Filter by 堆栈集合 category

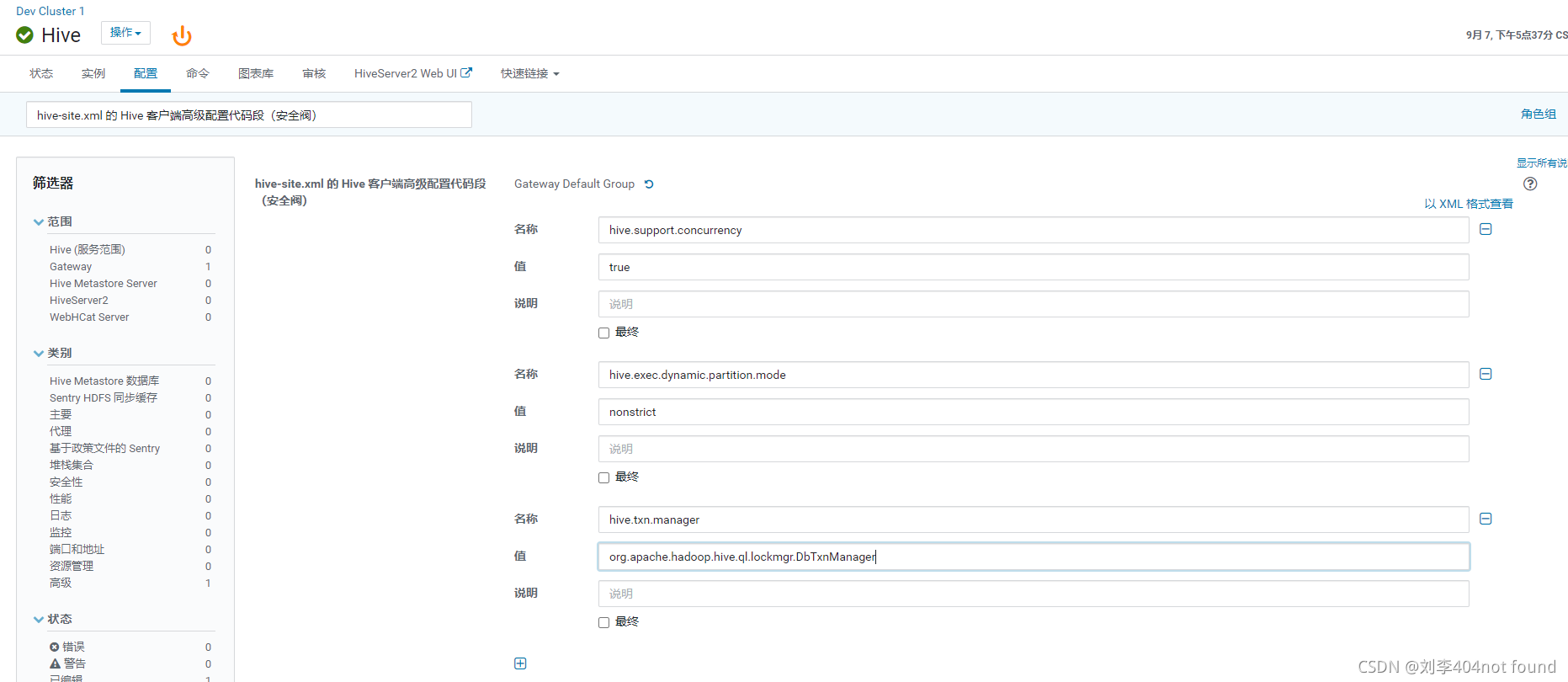coord(72,465)
